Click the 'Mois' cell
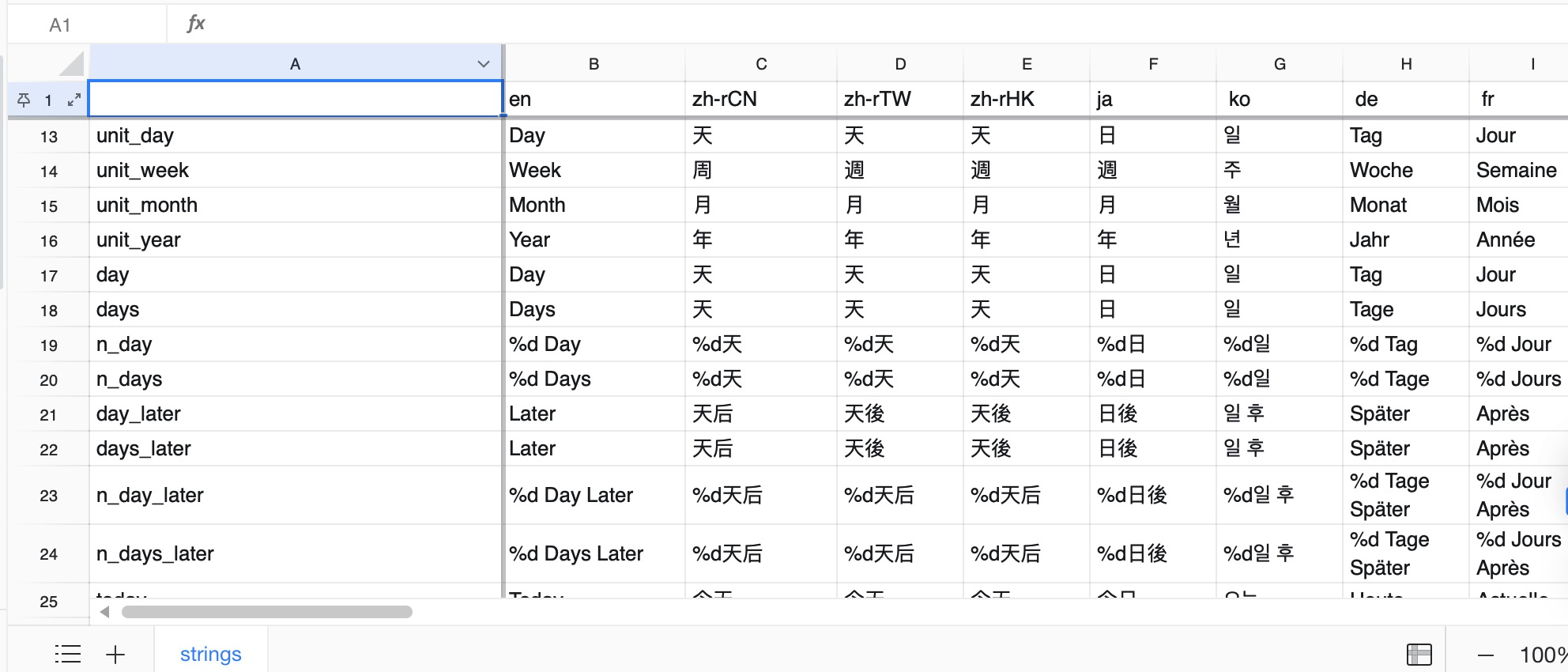 tap(1518, 205)
